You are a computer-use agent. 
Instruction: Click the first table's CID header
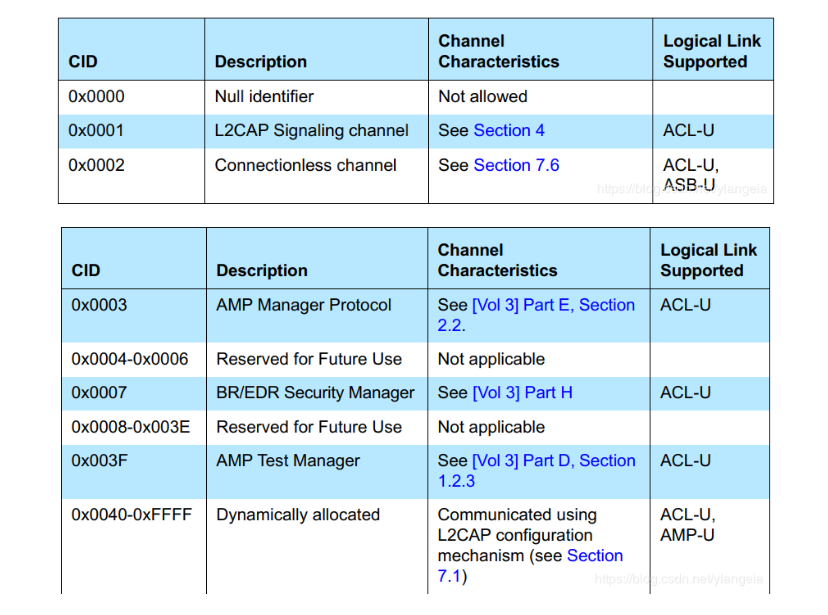(x=83, y=62)
